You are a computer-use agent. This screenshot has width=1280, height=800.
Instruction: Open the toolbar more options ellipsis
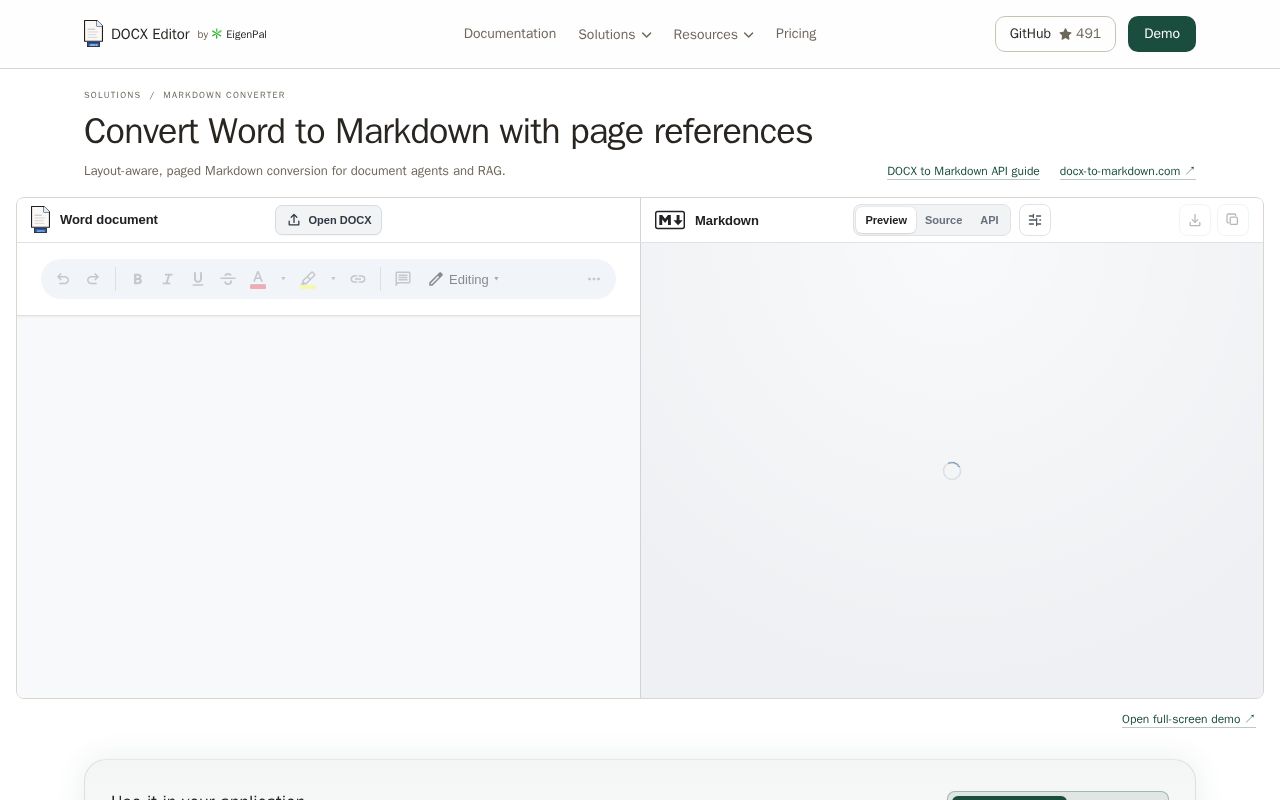pos(594,279)
